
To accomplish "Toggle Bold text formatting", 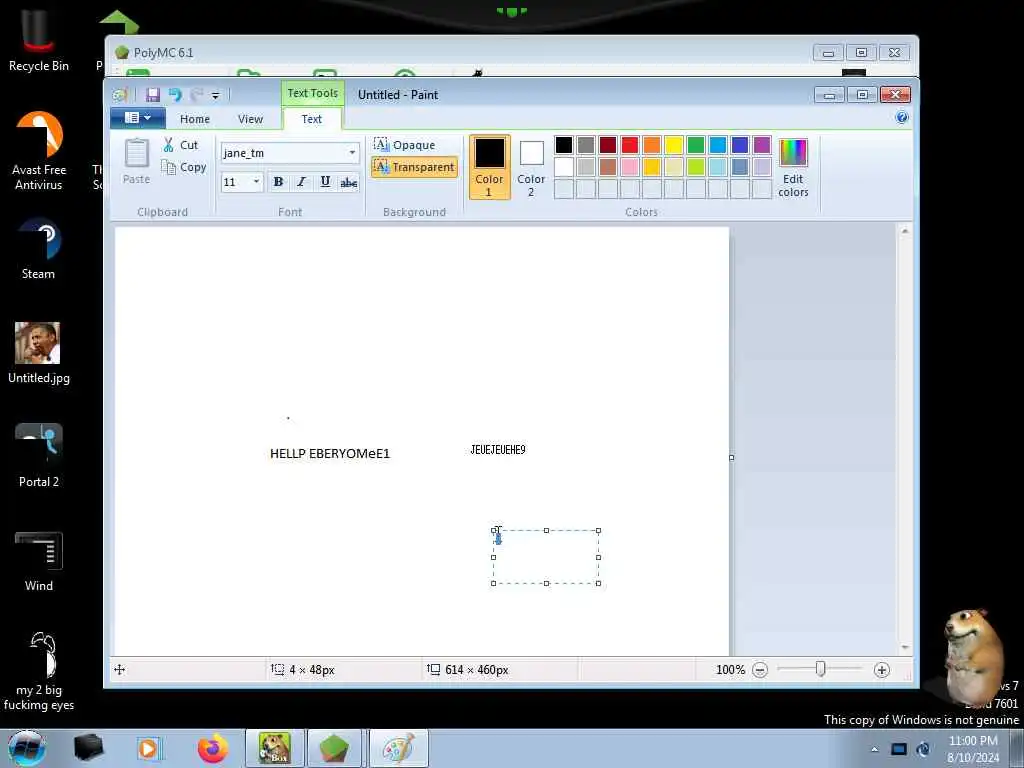I will 278,182.
